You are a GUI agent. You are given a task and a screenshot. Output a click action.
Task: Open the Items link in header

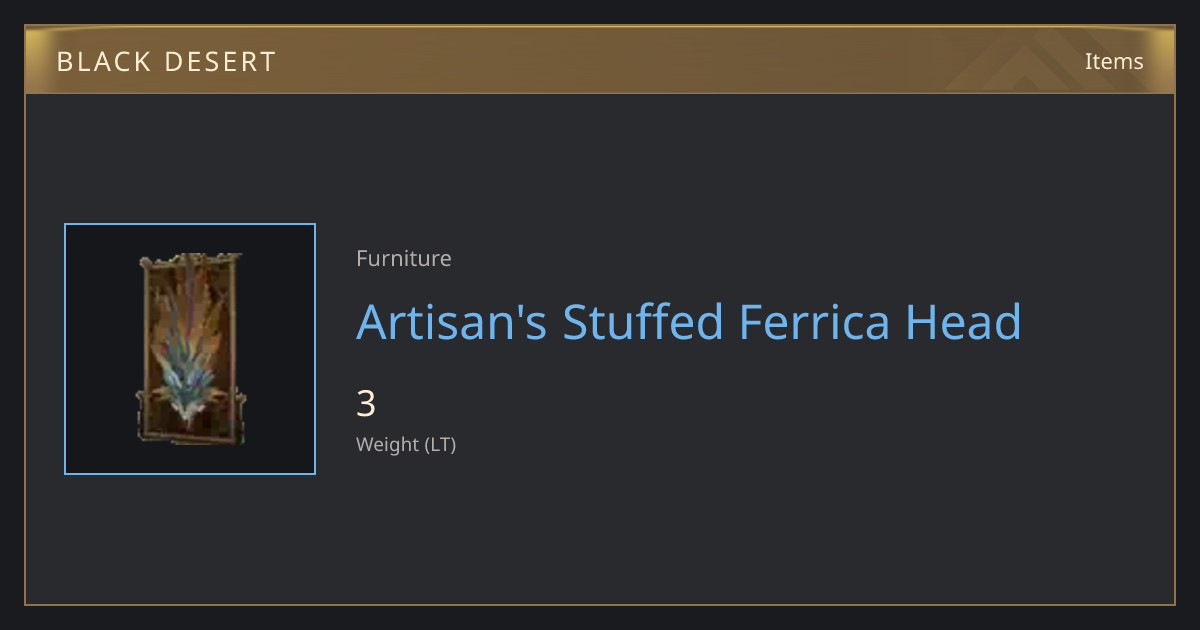tap(1114, 61)
